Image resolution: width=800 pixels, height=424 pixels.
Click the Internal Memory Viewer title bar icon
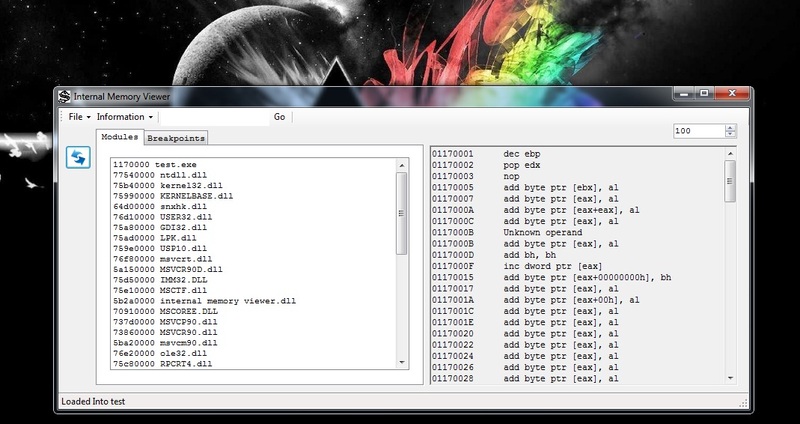65,96
